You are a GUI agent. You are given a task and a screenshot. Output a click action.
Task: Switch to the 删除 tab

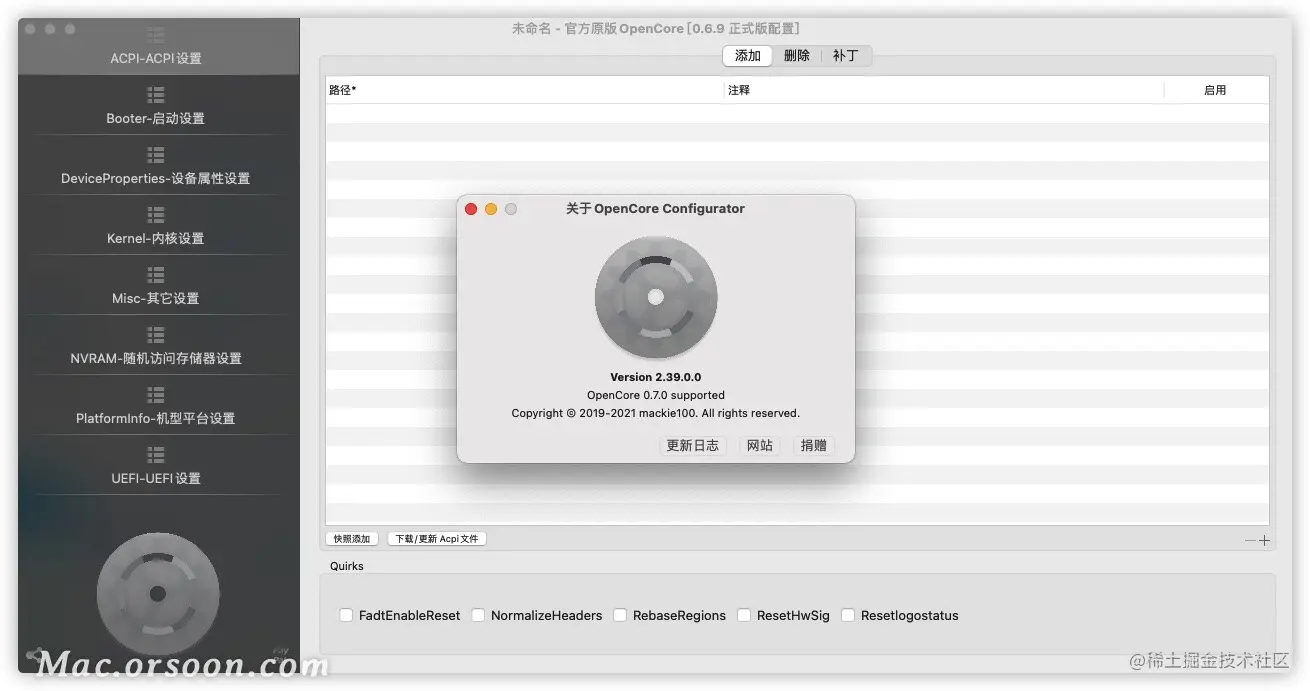797,56
